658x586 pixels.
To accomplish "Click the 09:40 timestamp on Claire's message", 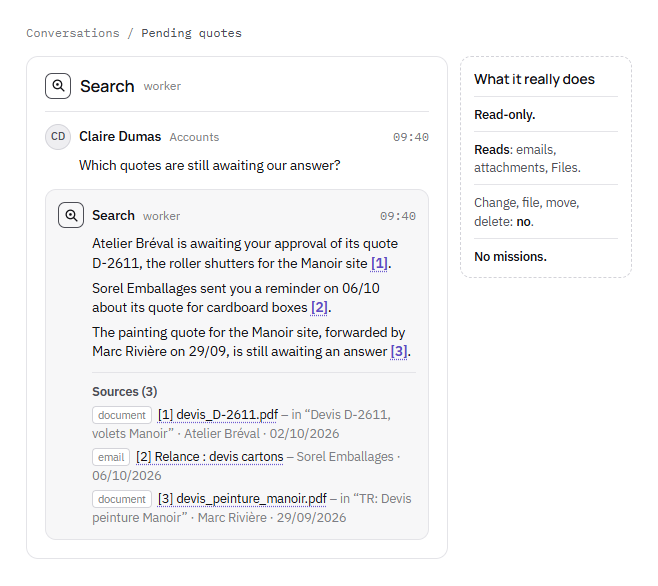I will pyautogui.click(x=410, y=137).
